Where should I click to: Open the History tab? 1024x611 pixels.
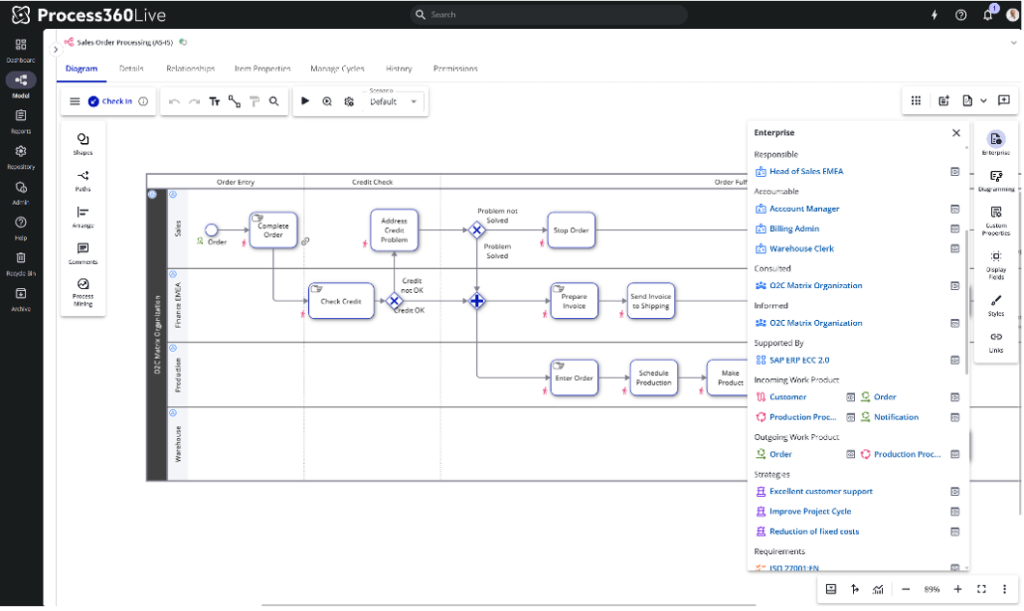click(x=398, y=69)
